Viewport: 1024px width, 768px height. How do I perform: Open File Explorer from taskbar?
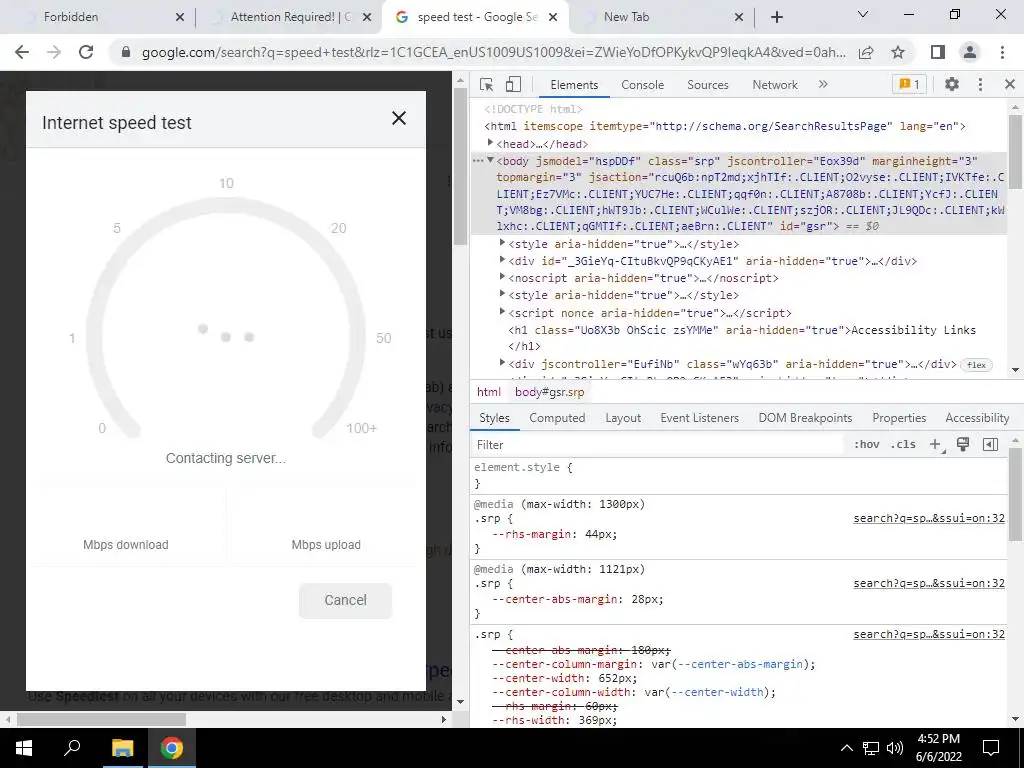[122, 748]
